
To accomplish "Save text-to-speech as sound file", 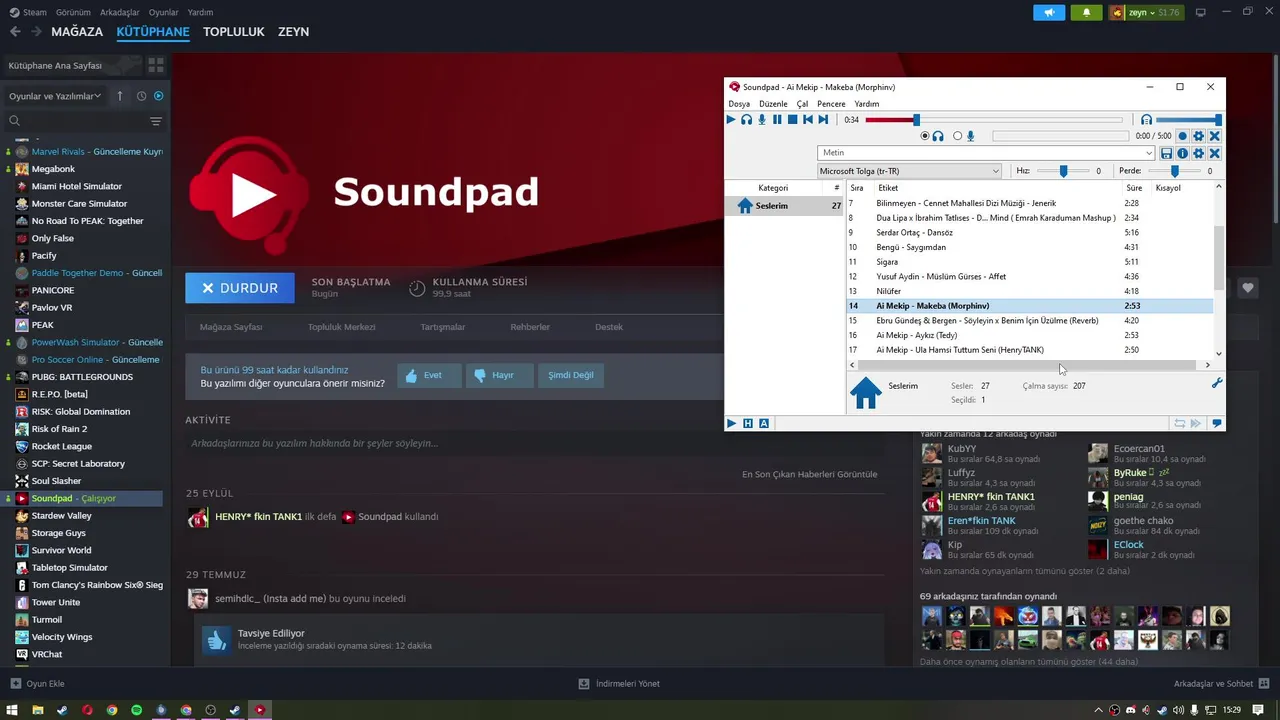I will coord(1167,153).
